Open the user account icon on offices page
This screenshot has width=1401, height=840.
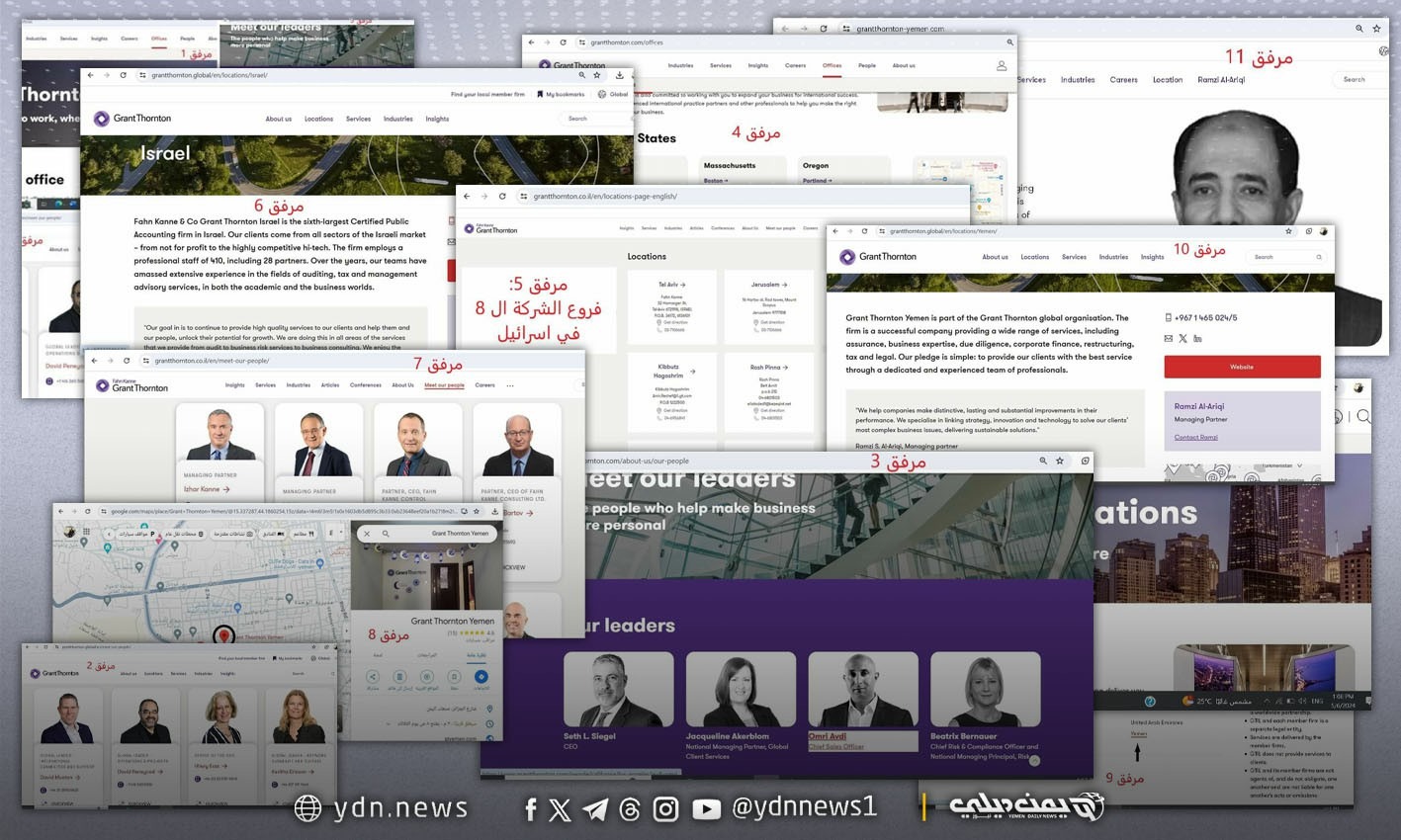pyautogui.click(x=1002, y=66)
